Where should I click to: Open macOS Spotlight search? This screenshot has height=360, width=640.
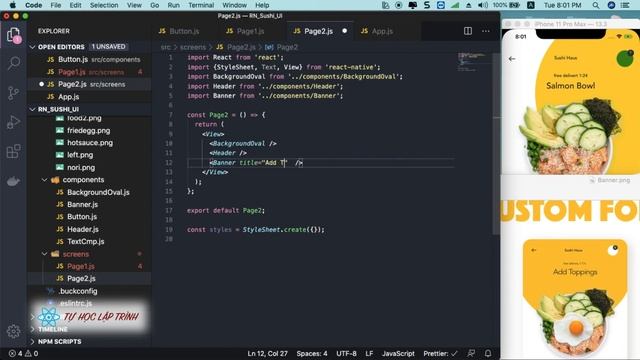pos(596,5)
